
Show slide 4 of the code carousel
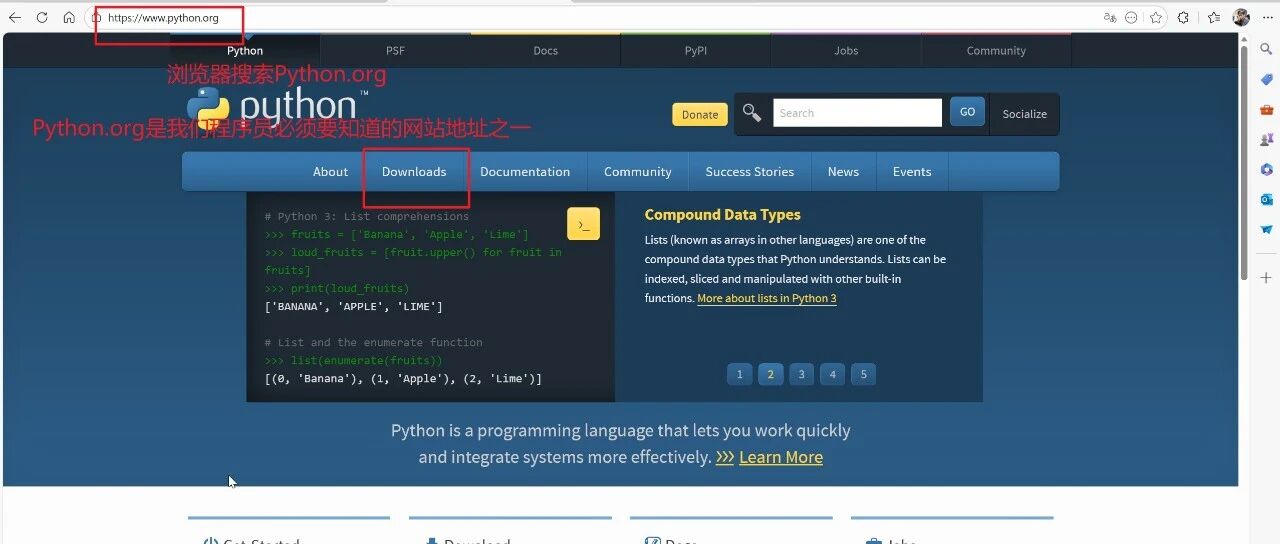832,374
